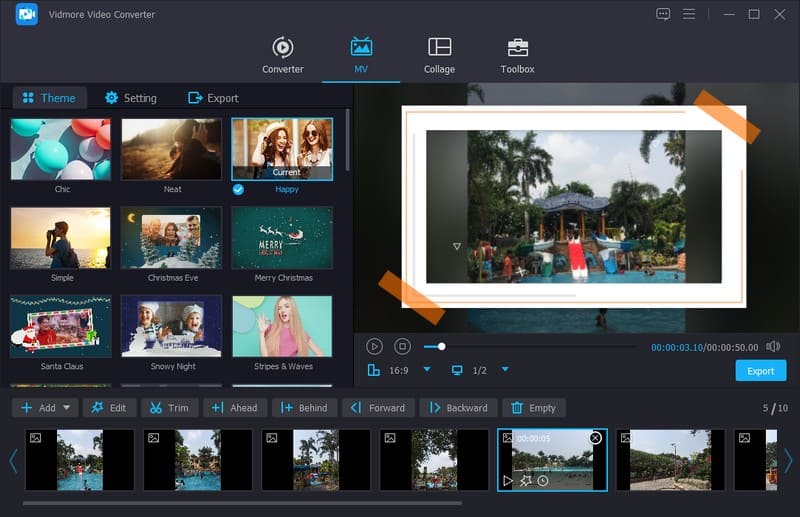Click the Backward button

[458, 408]
